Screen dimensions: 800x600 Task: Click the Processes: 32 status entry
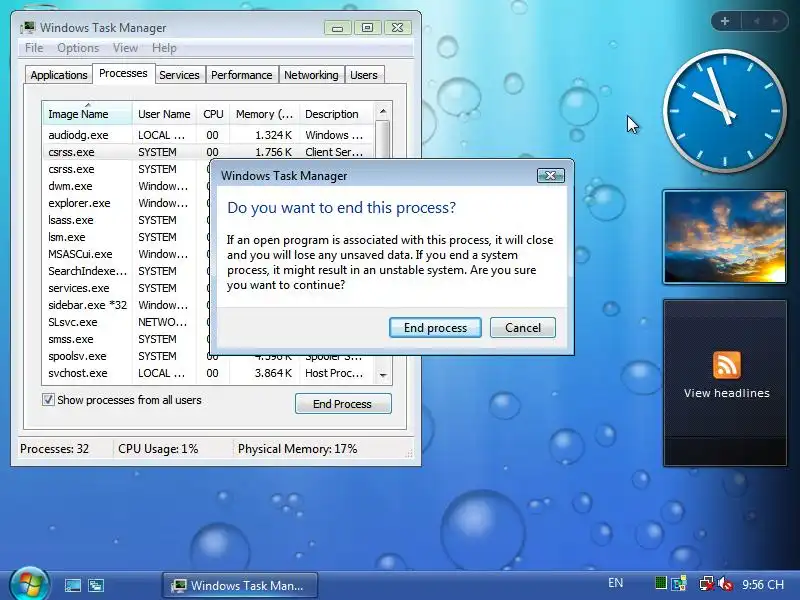coord(54,449)
